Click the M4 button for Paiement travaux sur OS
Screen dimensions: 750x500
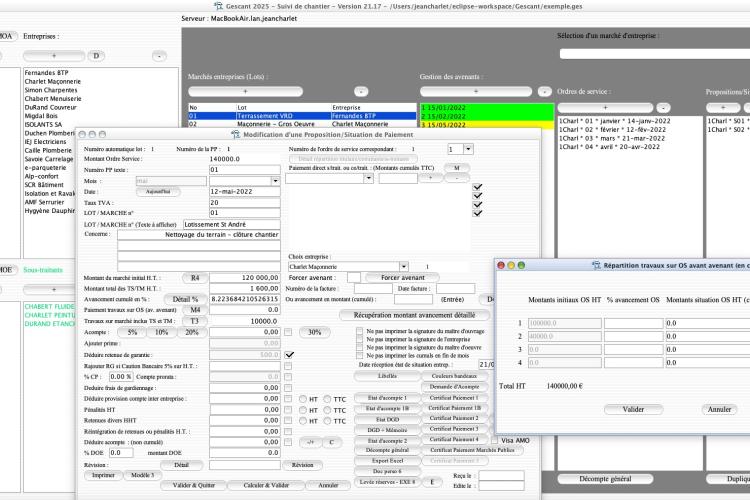195,310
